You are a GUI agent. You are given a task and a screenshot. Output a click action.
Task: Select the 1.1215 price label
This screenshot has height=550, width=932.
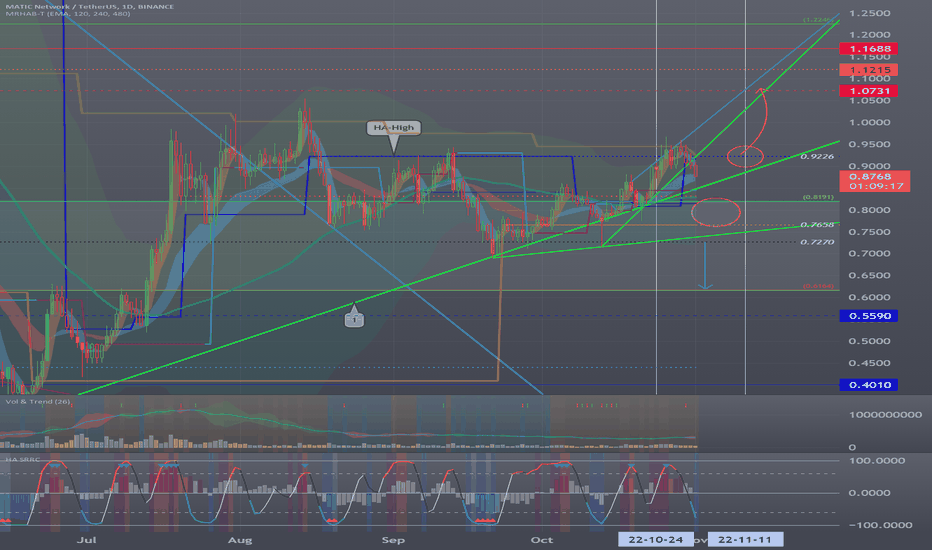(x=868, y=70)
